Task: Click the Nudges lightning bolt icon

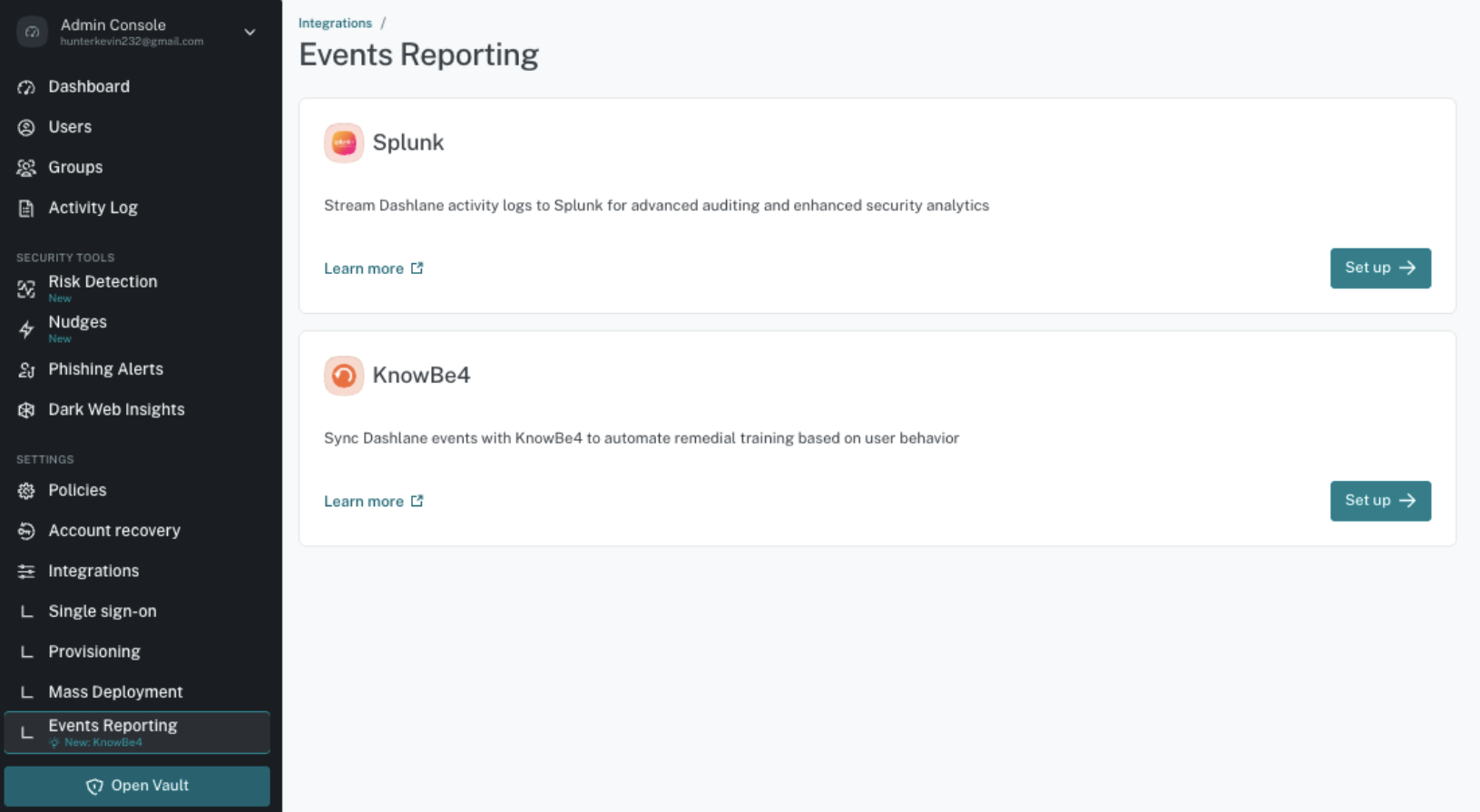Action: pyautogui.click(x=26, y=329)
